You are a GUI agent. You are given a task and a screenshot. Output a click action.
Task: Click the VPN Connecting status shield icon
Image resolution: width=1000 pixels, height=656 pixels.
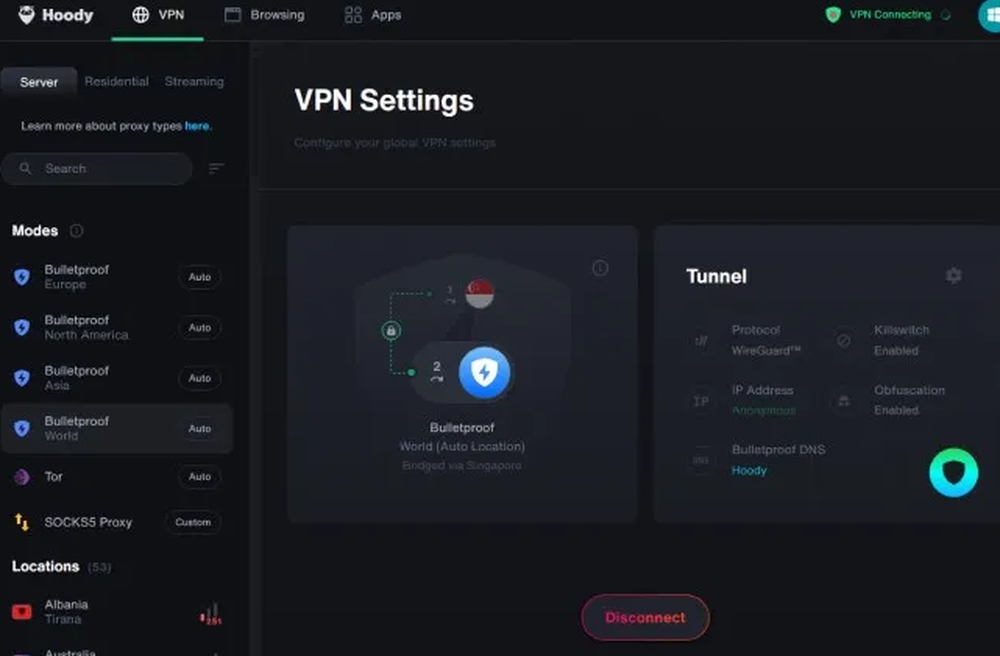click(833, 15)
